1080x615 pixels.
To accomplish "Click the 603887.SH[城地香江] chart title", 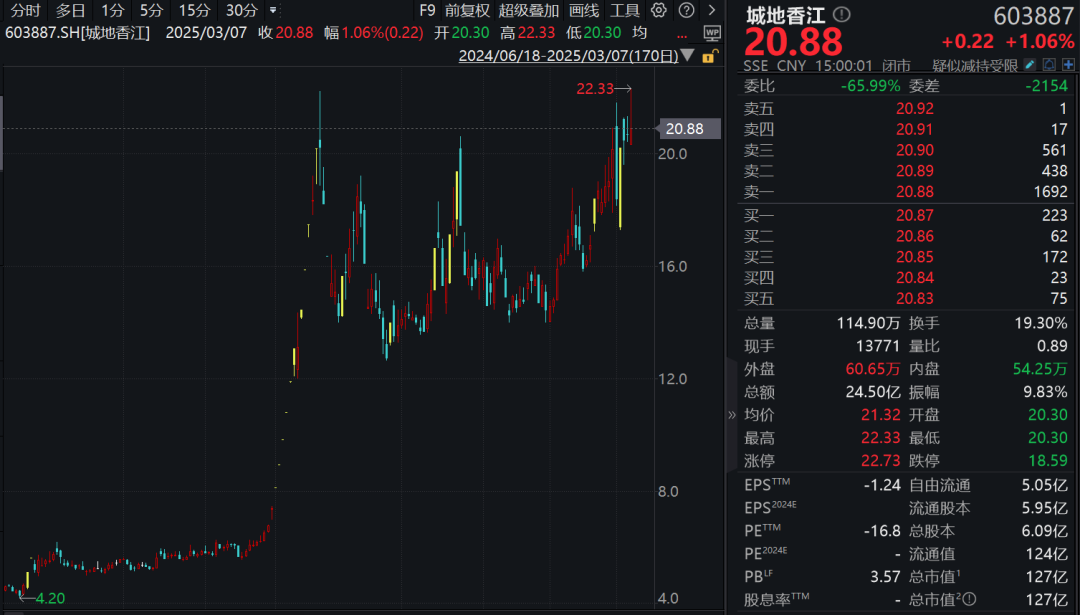I will (77, 32).
